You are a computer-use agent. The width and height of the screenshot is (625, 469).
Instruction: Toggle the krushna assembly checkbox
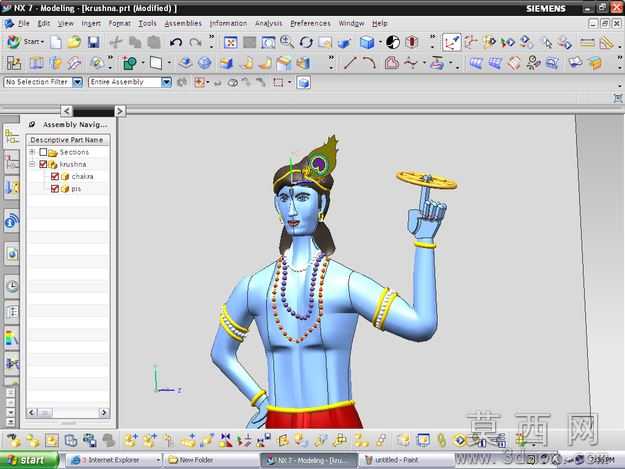[x=43, y=164]
